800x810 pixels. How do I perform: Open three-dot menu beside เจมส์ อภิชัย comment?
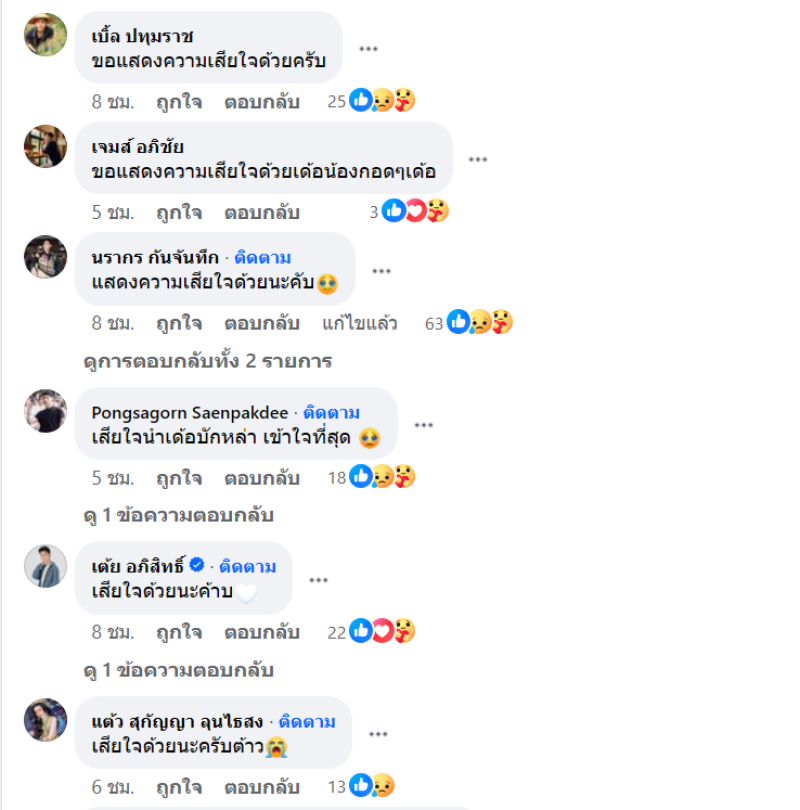pyautogui.click(x=478, y=159)
